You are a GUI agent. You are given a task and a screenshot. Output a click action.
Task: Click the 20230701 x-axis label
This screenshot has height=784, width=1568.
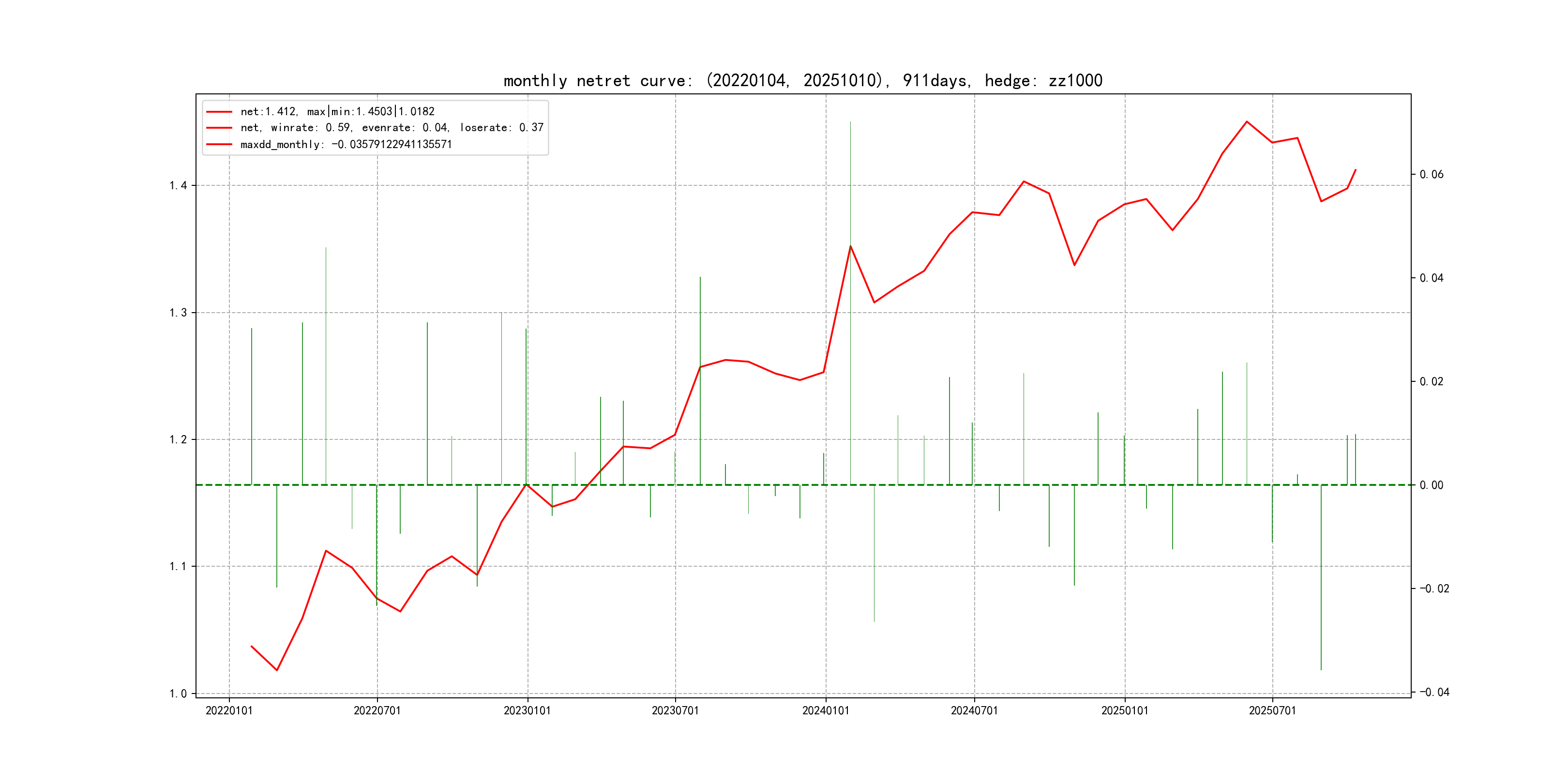pos(675,710)
